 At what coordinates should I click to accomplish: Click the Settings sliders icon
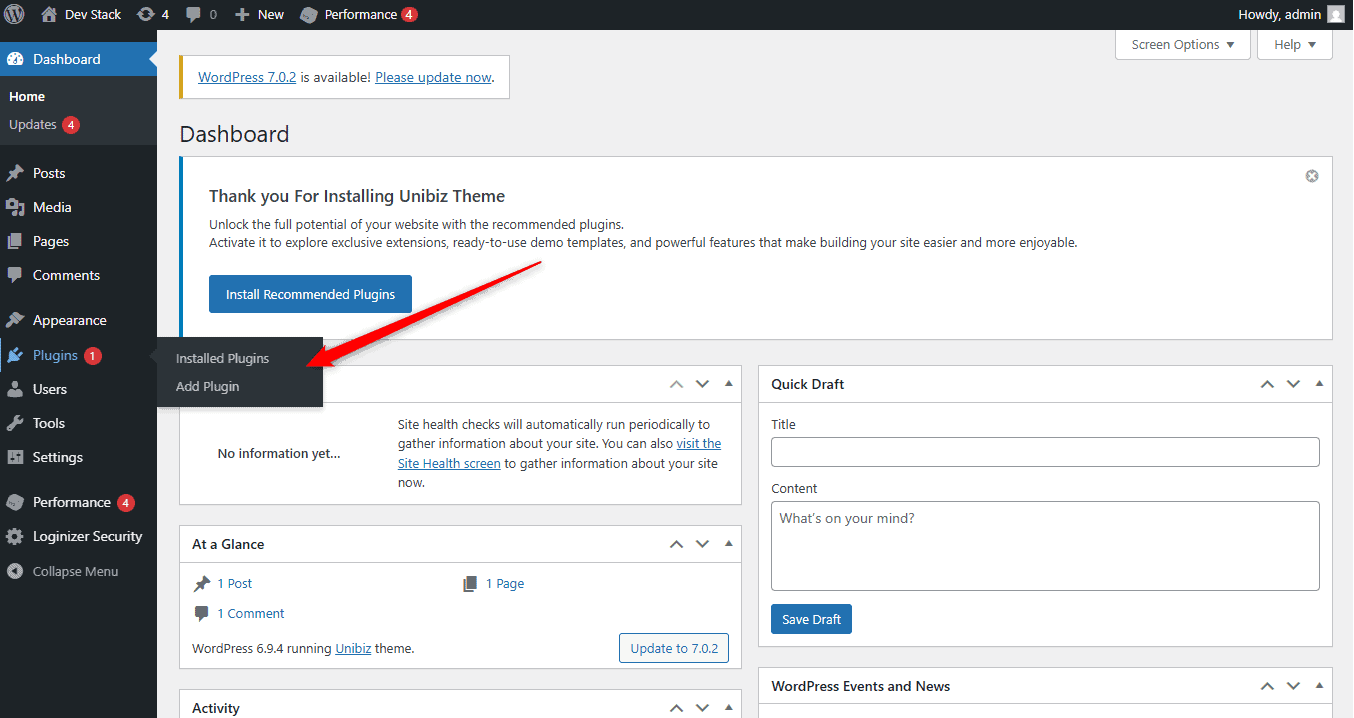(x=15, y=457)
